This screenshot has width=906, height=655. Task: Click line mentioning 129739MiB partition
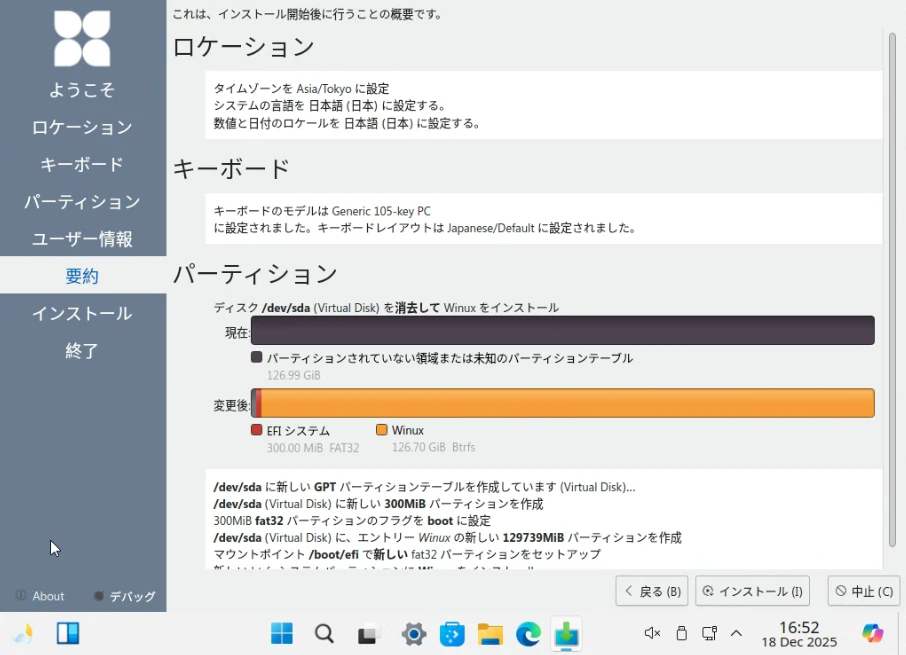click(x=447, y=537)
